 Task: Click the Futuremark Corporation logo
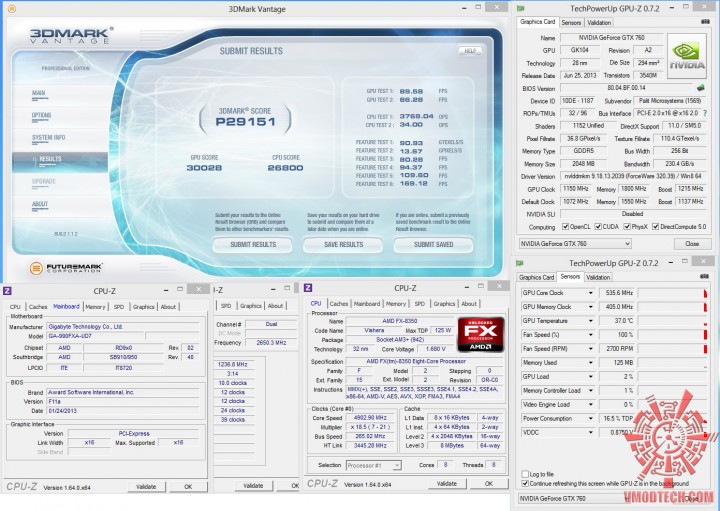pyautogui.click(x=66, y=268)
